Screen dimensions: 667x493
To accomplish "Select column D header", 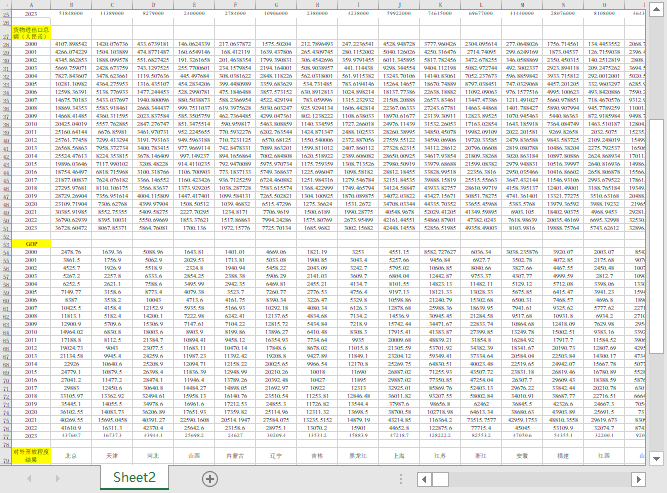I will (153, 5).
